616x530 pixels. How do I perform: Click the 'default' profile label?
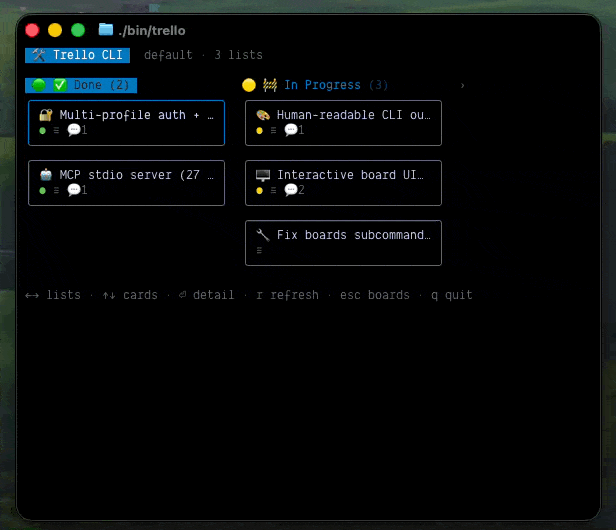168,55
